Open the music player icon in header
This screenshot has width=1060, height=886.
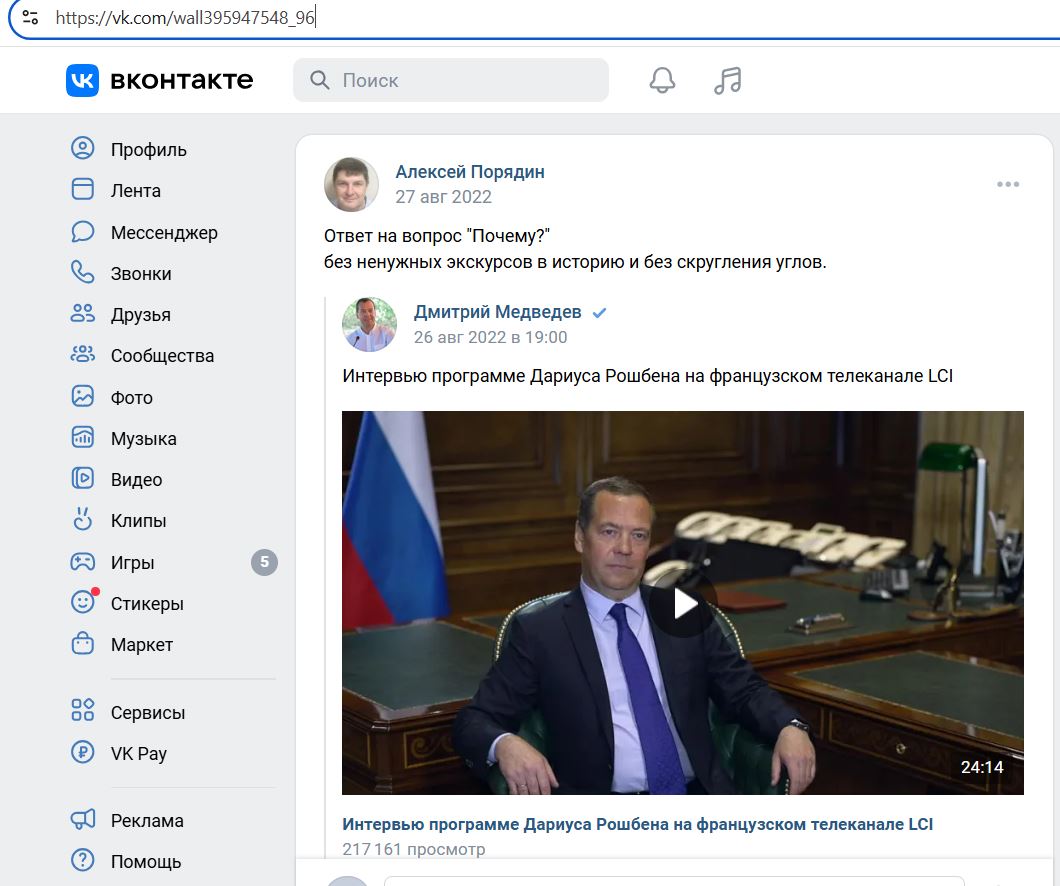click(726, 79)
